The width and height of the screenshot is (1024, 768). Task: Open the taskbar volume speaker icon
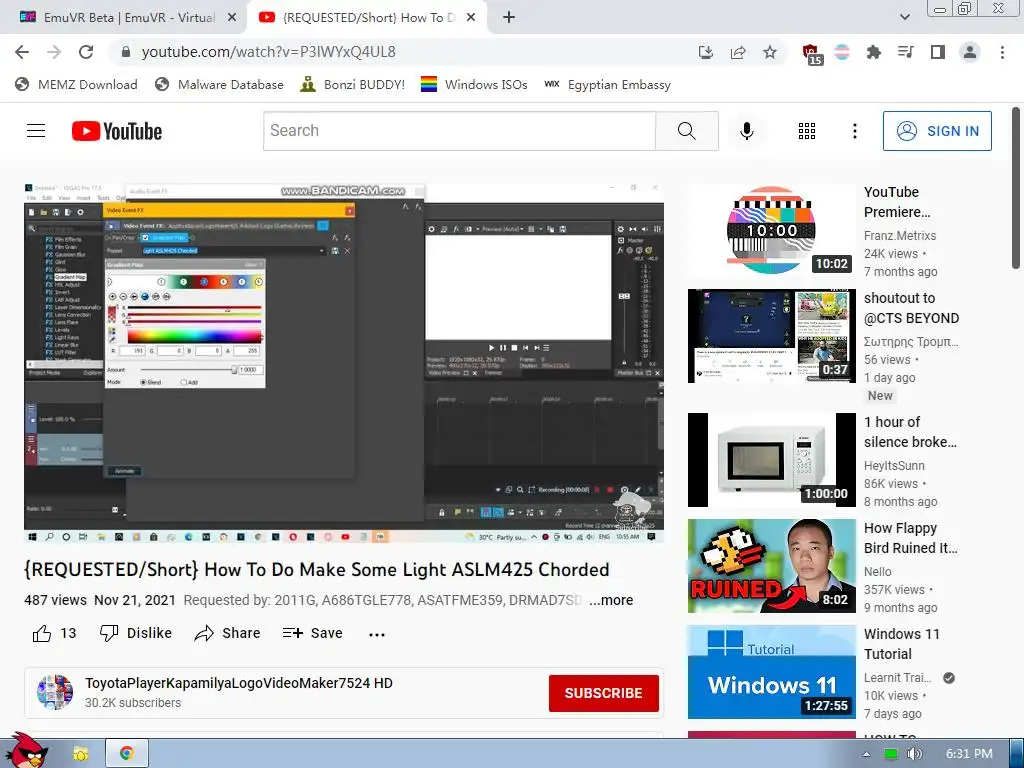pos(914,754)
